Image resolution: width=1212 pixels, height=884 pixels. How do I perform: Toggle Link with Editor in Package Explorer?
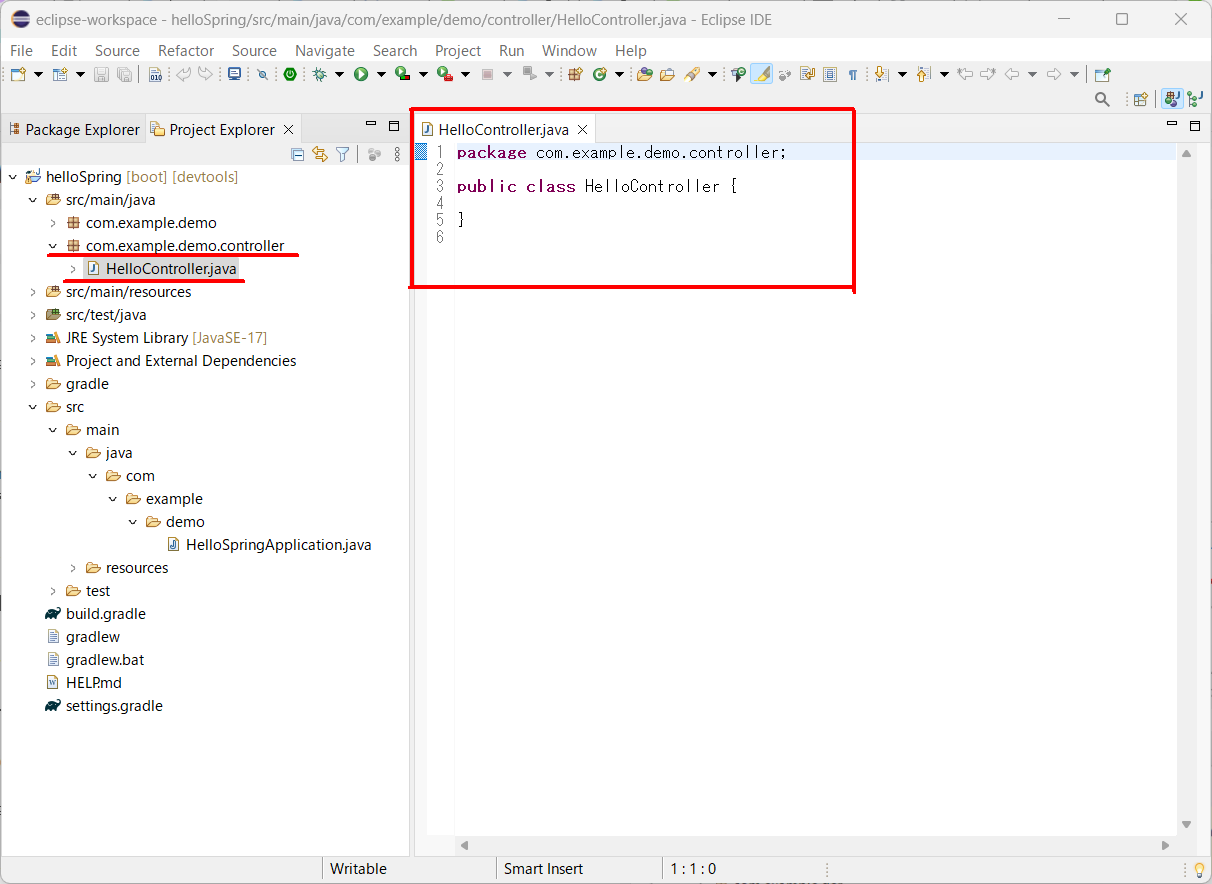click(320, 154)
